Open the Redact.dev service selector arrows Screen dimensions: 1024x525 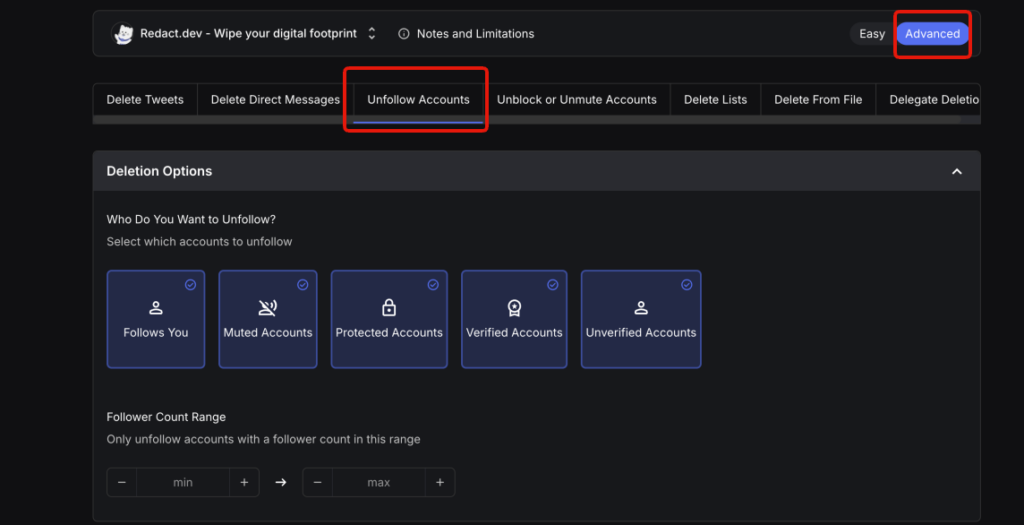[x=372, y=33]
